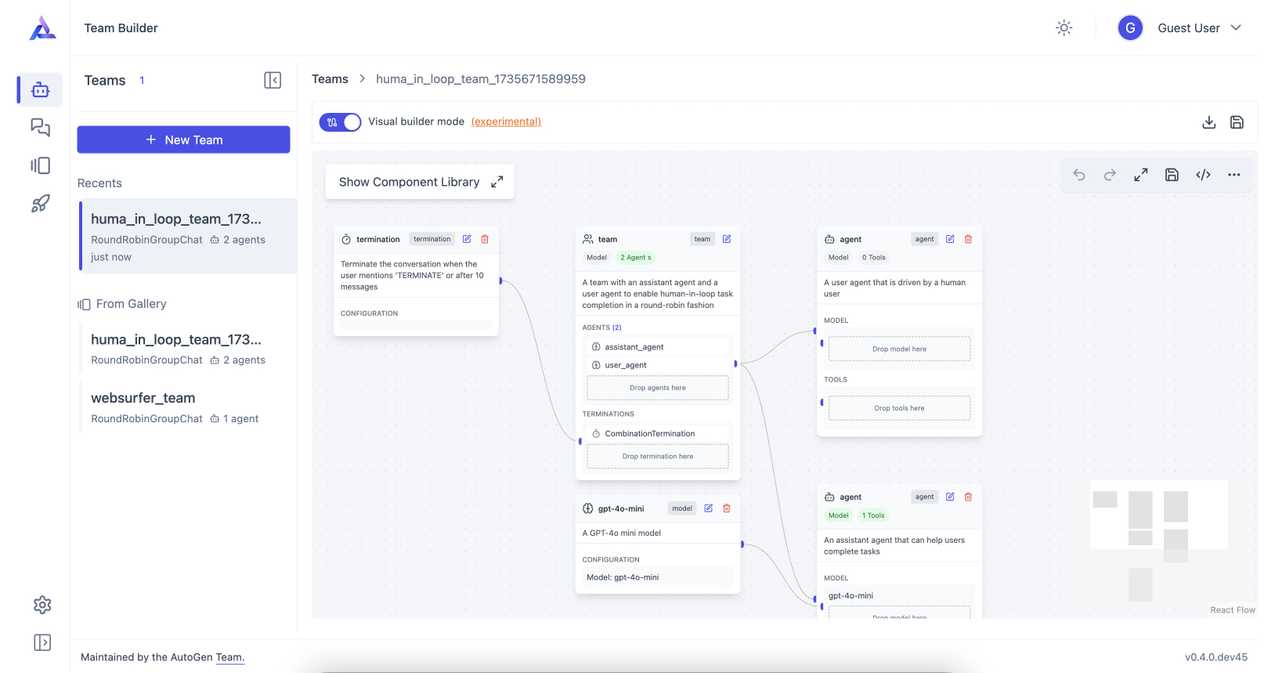Edit the gpt-4o-mini model node
Image resolution: width=1275 pixels, height=673 pixels.
coord(708,509)
